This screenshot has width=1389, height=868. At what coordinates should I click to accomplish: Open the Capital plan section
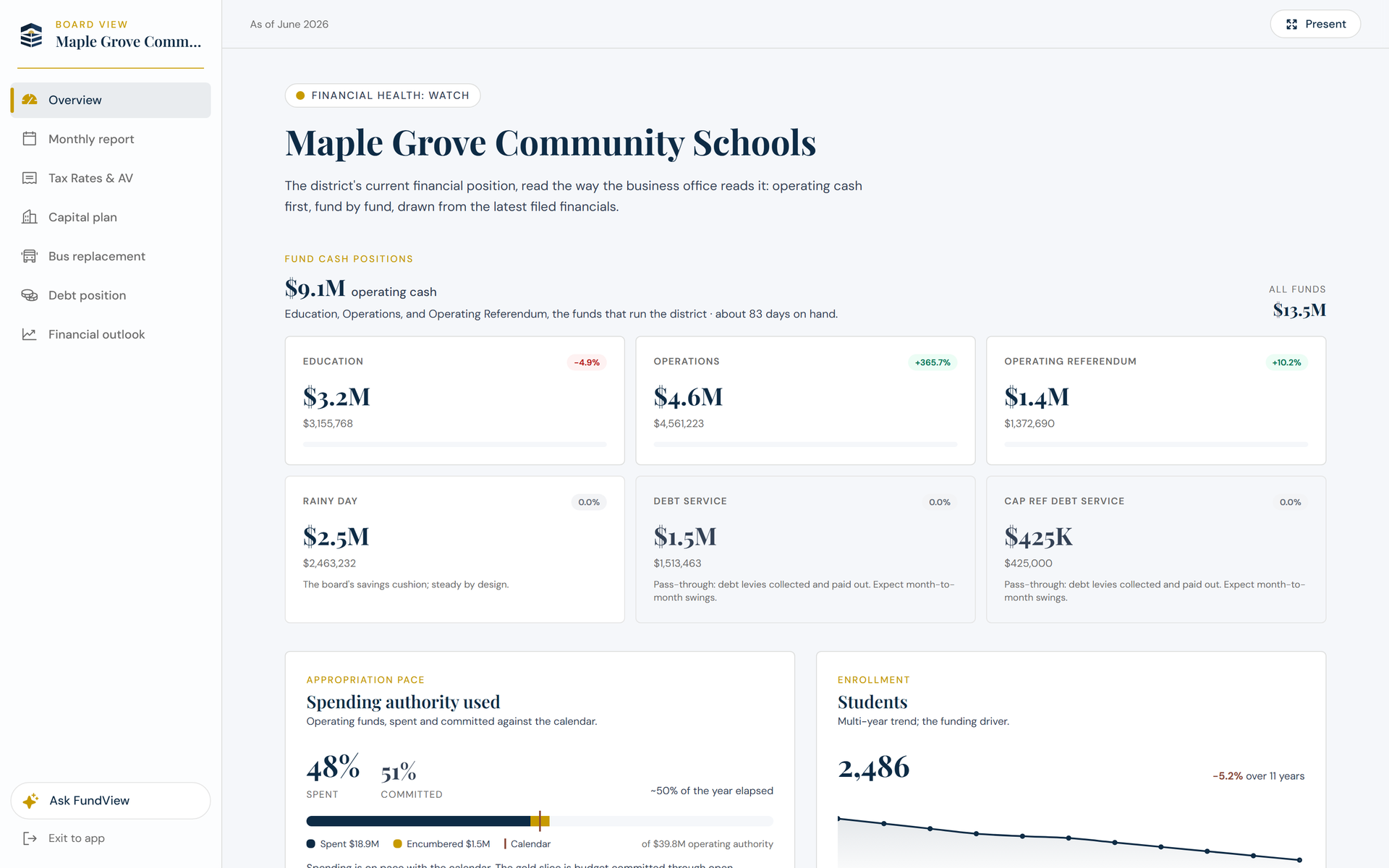click(111, 217)
